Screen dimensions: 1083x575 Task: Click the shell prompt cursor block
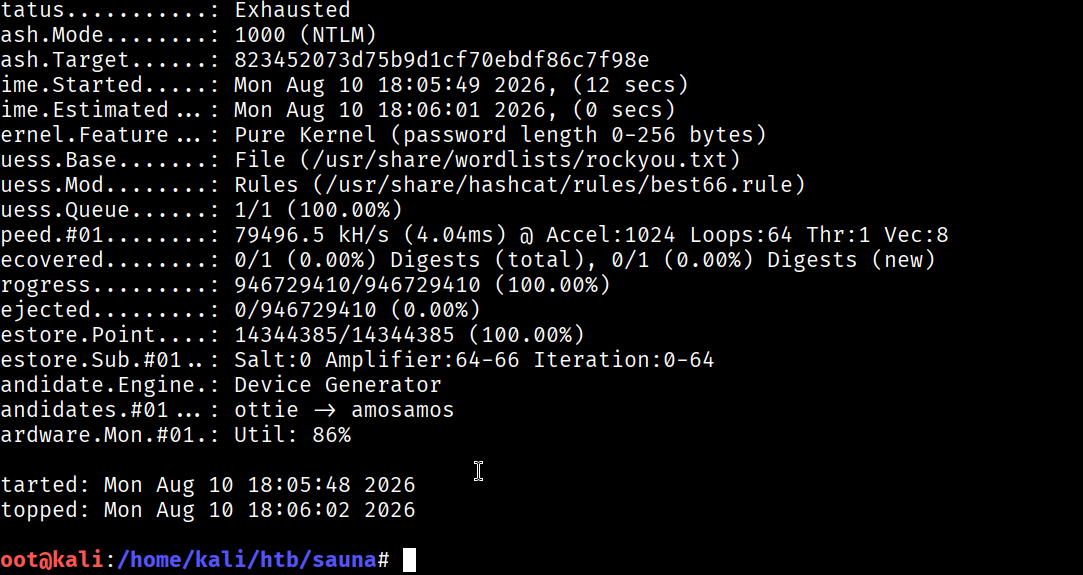tap(410, 560)
